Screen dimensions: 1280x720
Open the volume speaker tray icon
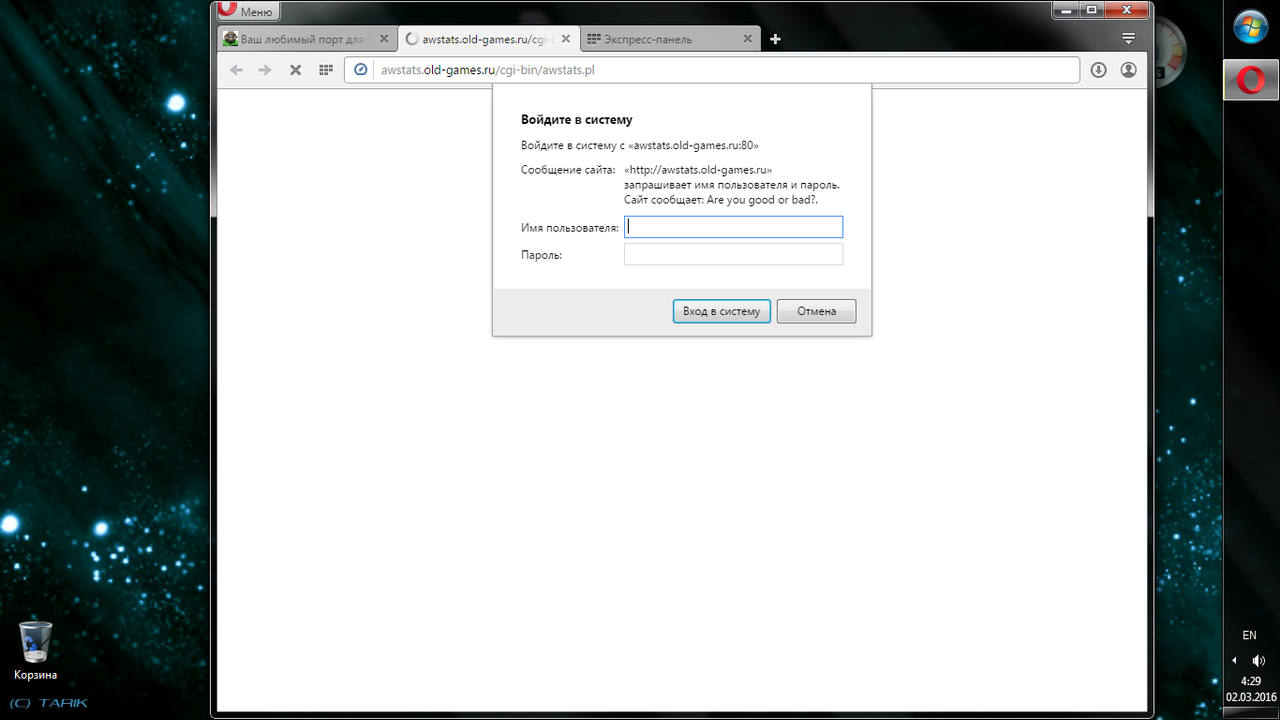point(1258,660)
